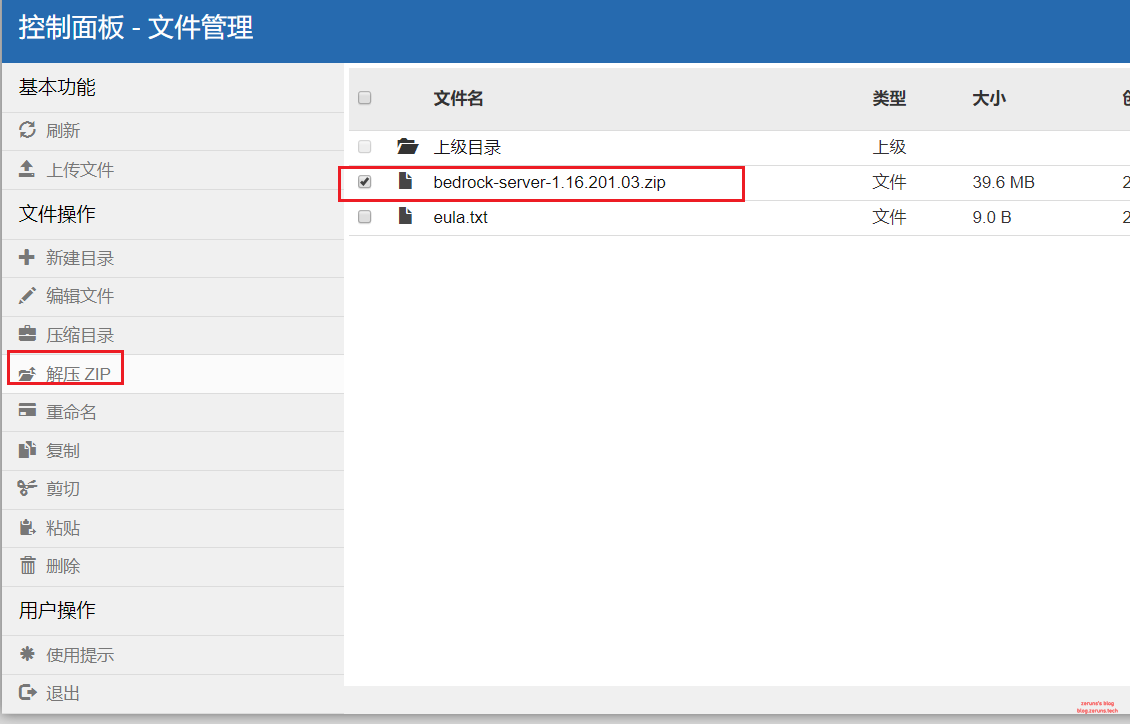
Task: Choose 压缩目录 in sidebar
Action: [x=80, y=335]
